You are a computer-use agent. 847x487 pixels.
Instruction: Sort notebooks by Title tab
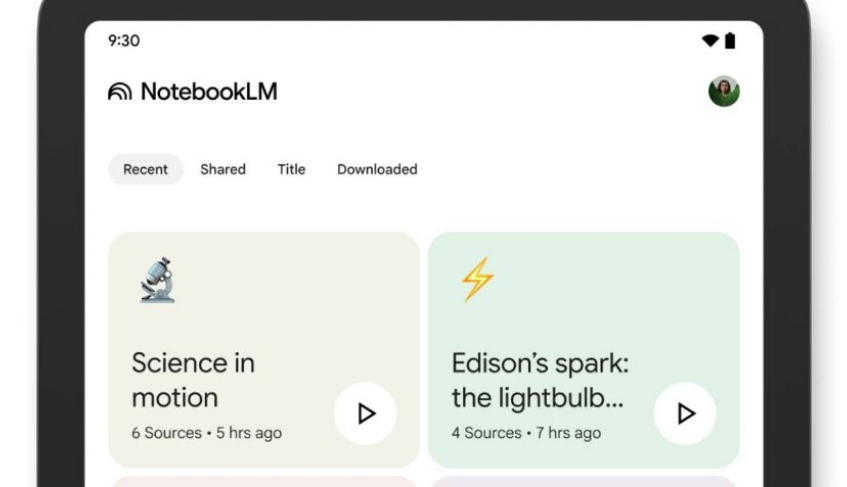click(x=291, y=170)
